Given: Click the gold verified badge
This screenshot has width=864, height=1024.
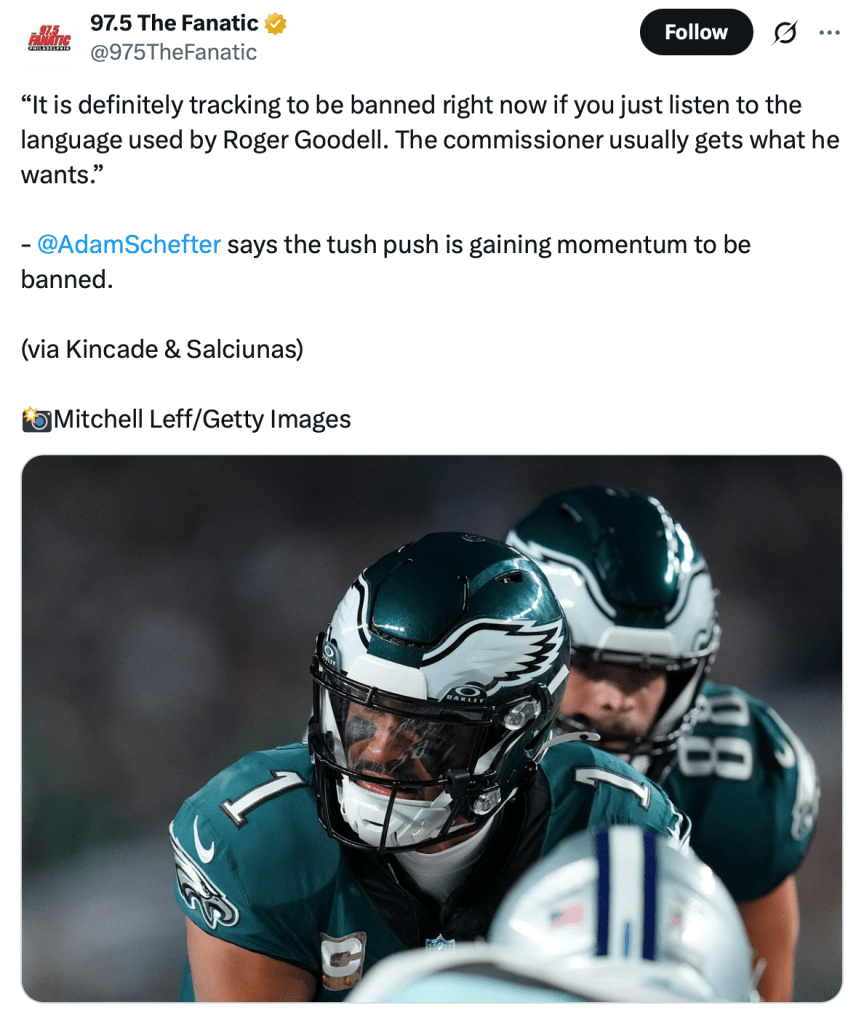Looking at the screenshot, I should click(x=276, y=24).
